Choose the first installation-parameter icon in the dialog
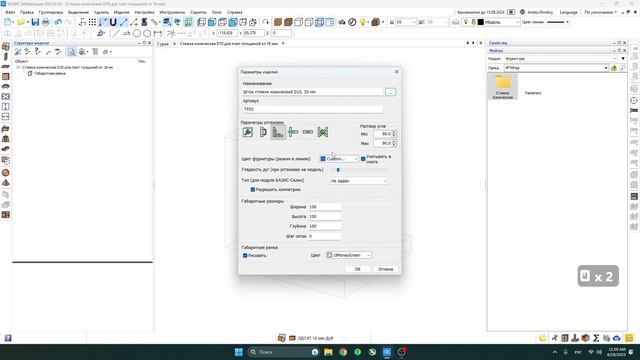Viewport: 640px width, 360px height. 248,132
